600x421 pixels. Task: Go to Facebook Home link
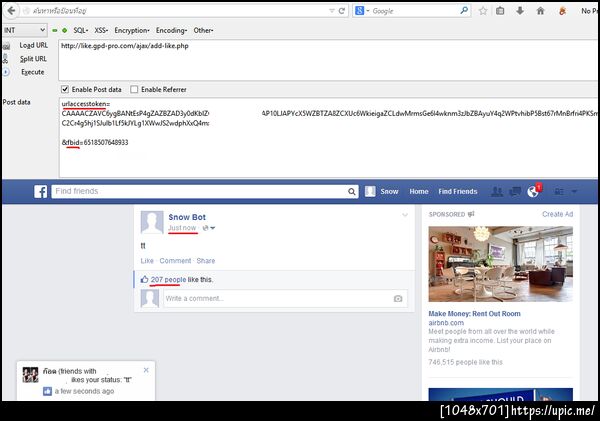click(419, 191)
